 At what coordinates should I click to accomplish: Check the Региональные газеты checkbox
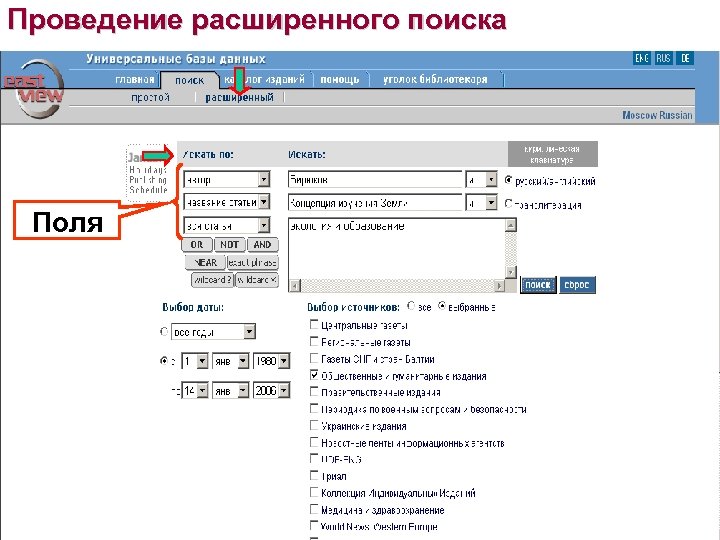pyautogui.click(x=314, y=342)
